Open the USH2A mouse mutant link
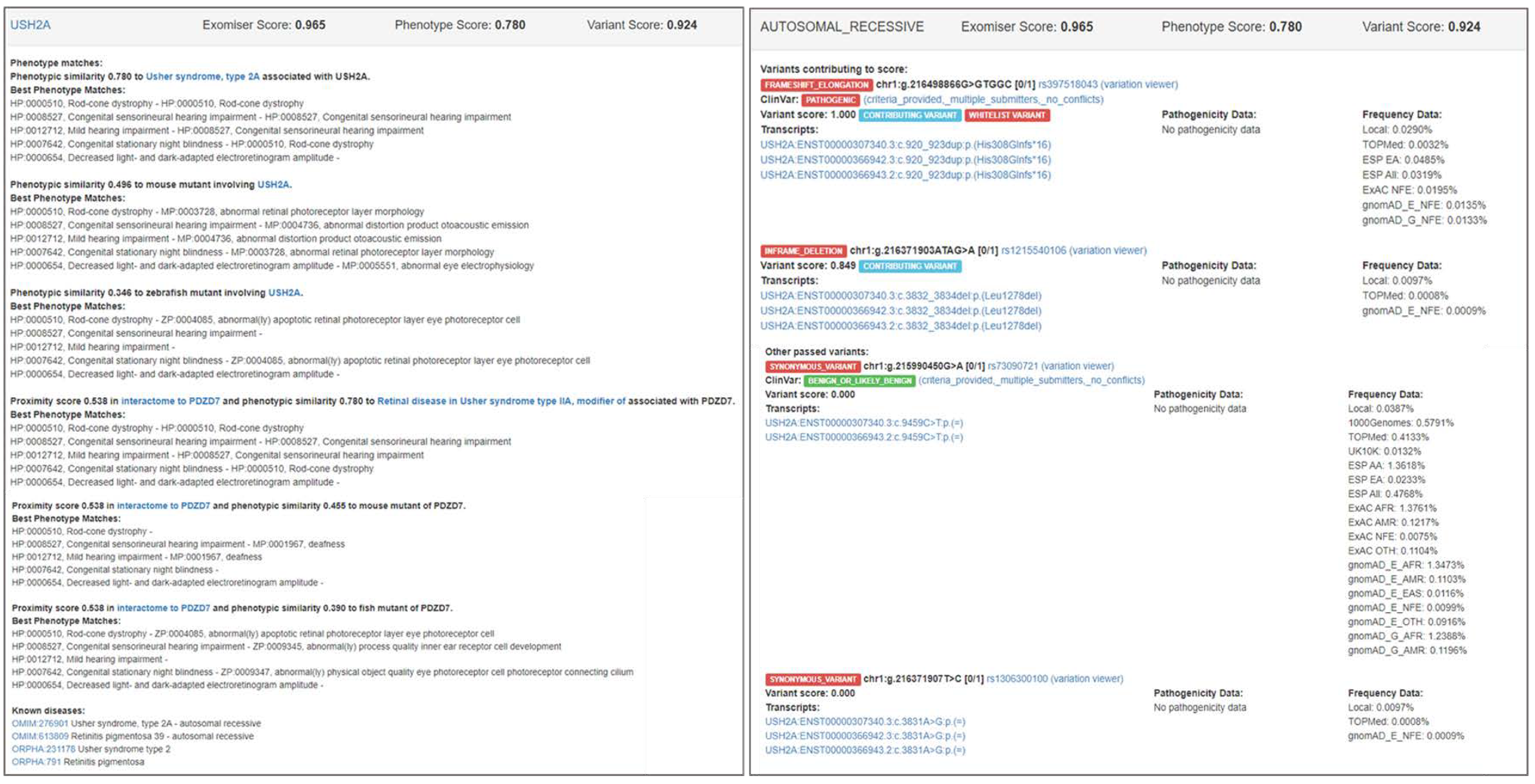 coord(273,185)
